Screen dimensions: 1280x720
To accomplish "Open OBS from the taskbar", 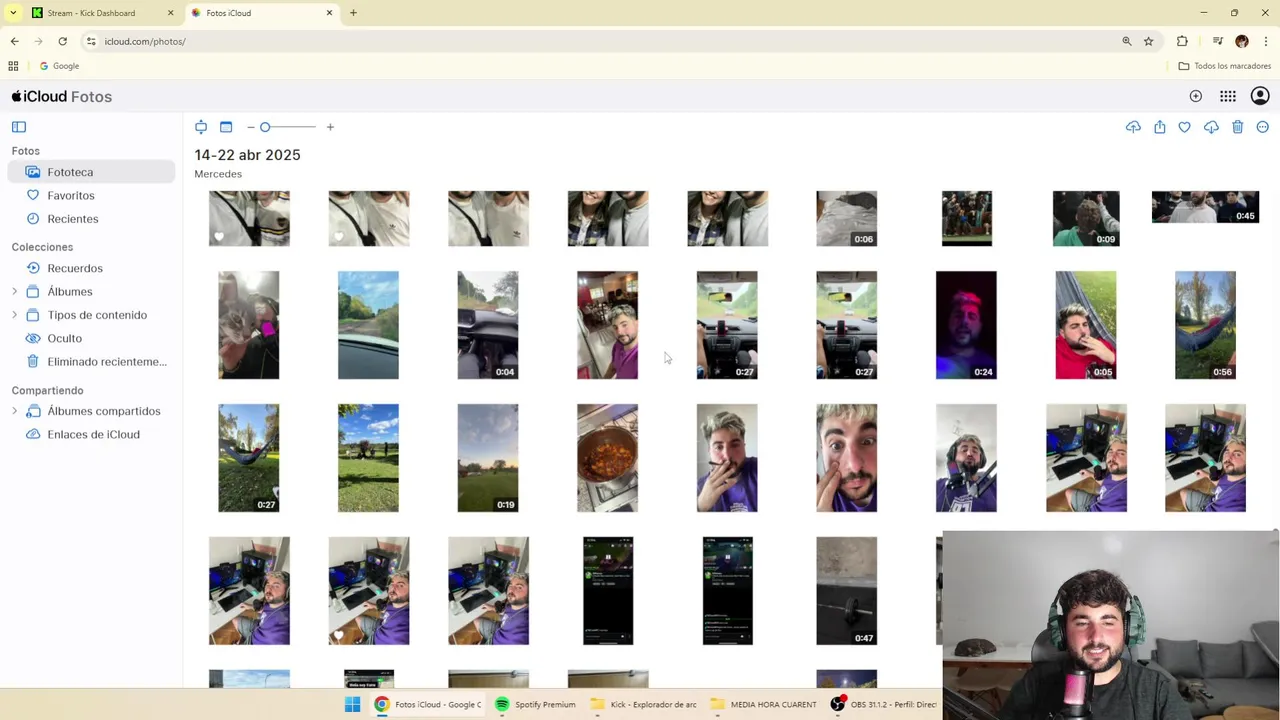I will click(x=884, y=704).
